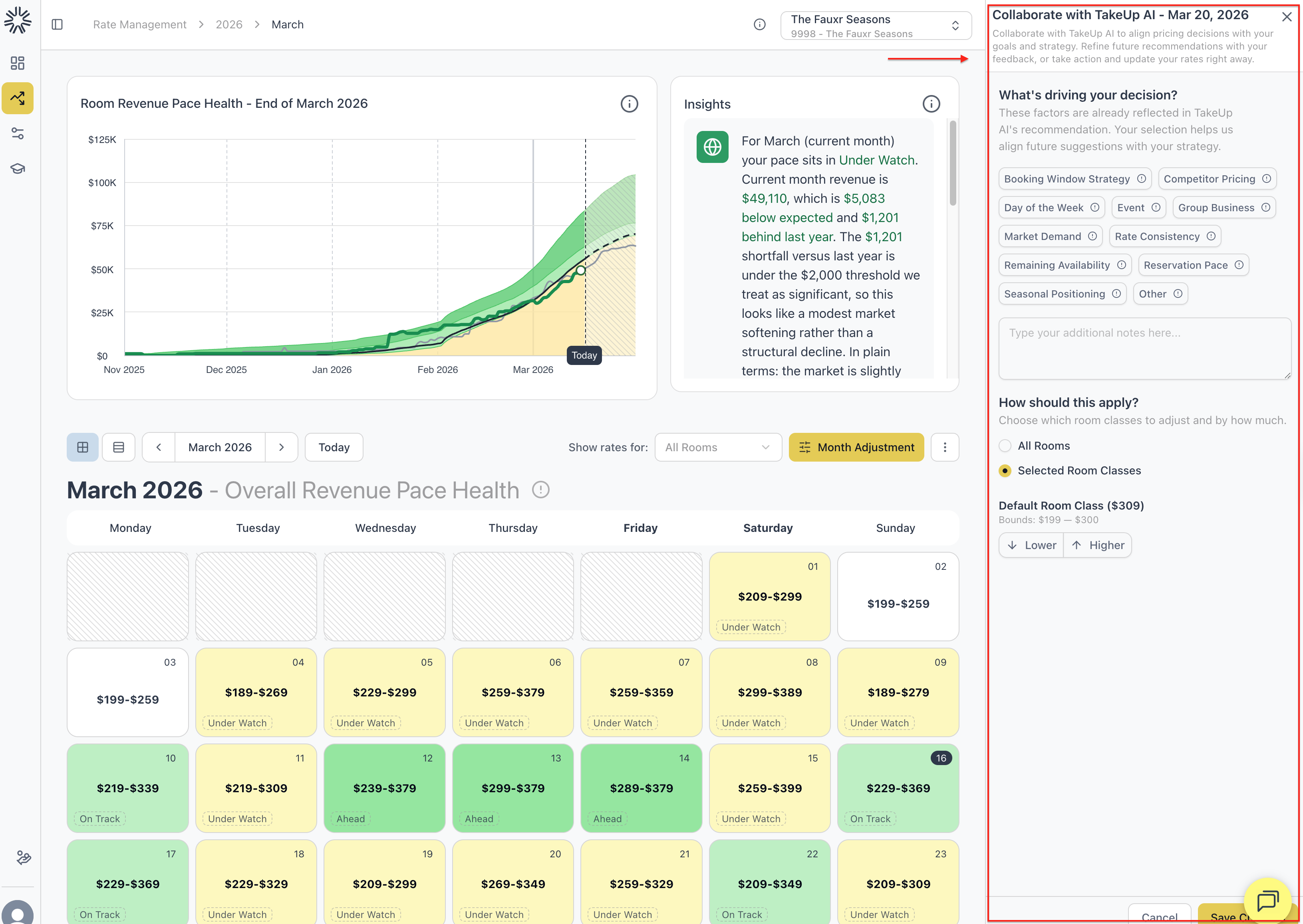Open the three-dot more options menu

(945, 447)
